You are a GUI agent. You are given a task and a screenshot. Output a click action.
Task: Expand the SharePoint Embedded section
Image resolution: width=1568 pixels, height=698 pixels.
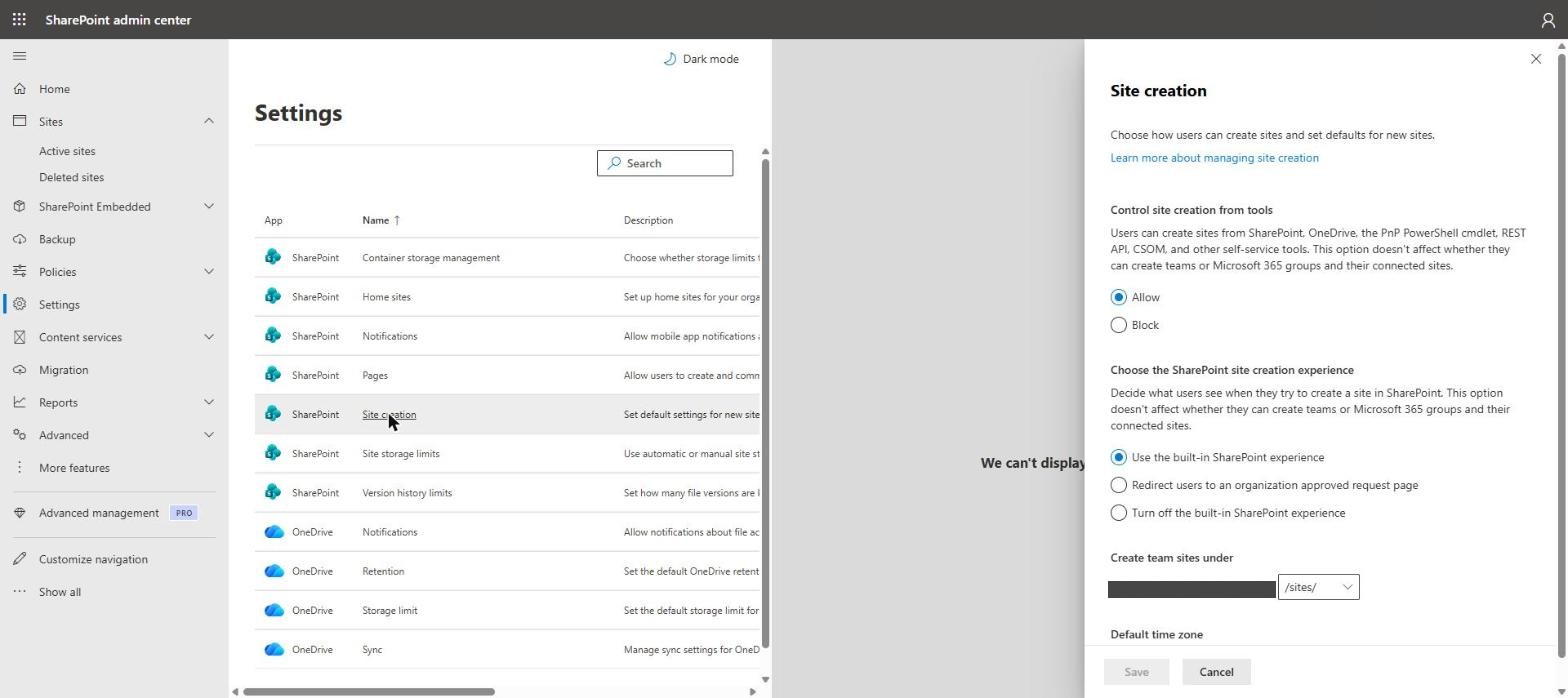[208, 207]
